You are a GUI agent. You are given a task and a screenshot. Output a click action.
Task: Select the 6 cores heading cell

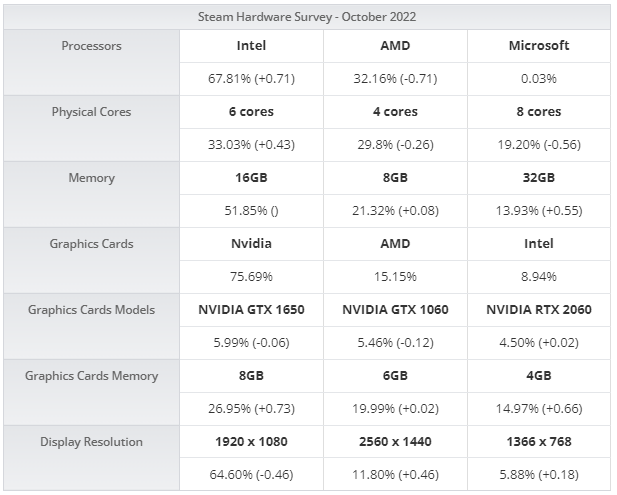tap(251, 112)
